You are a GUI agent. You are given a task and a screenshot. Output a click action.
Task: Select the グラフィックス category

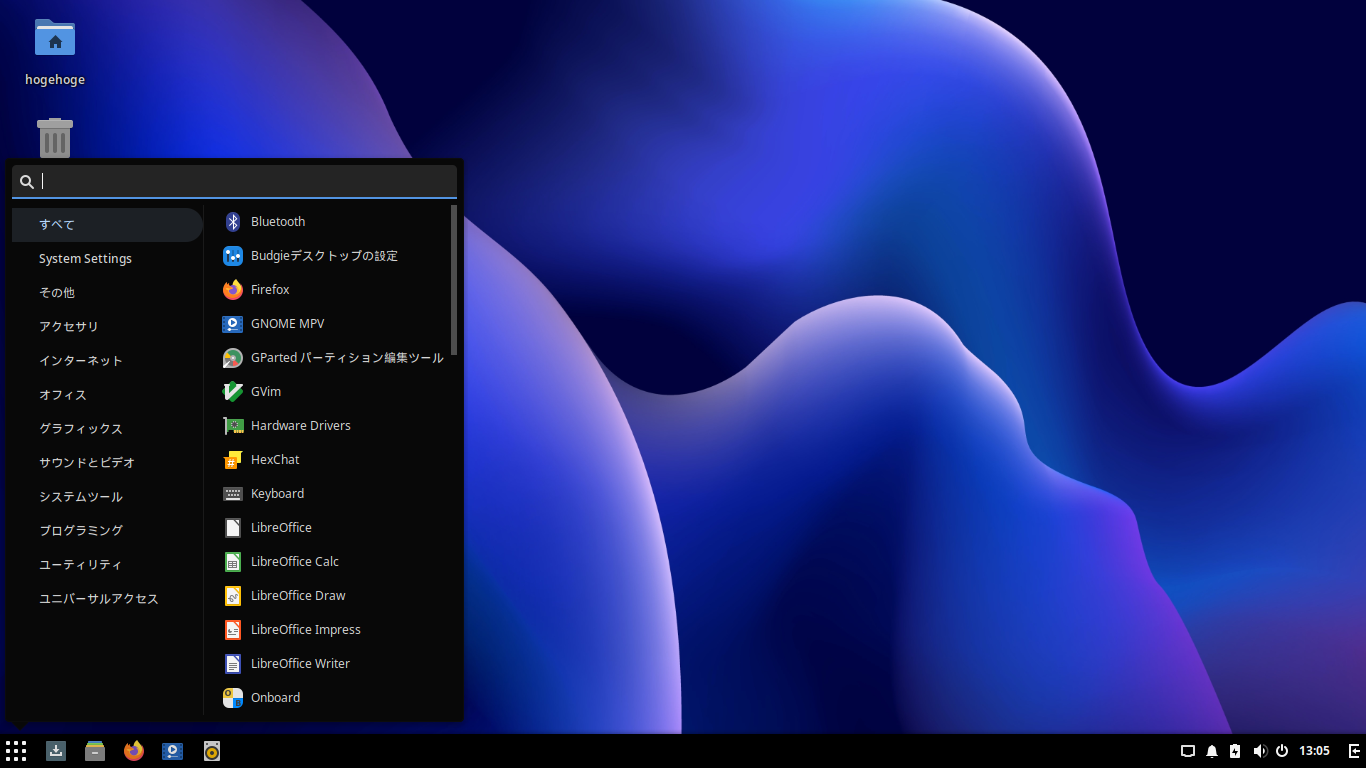tap(107, 429)
